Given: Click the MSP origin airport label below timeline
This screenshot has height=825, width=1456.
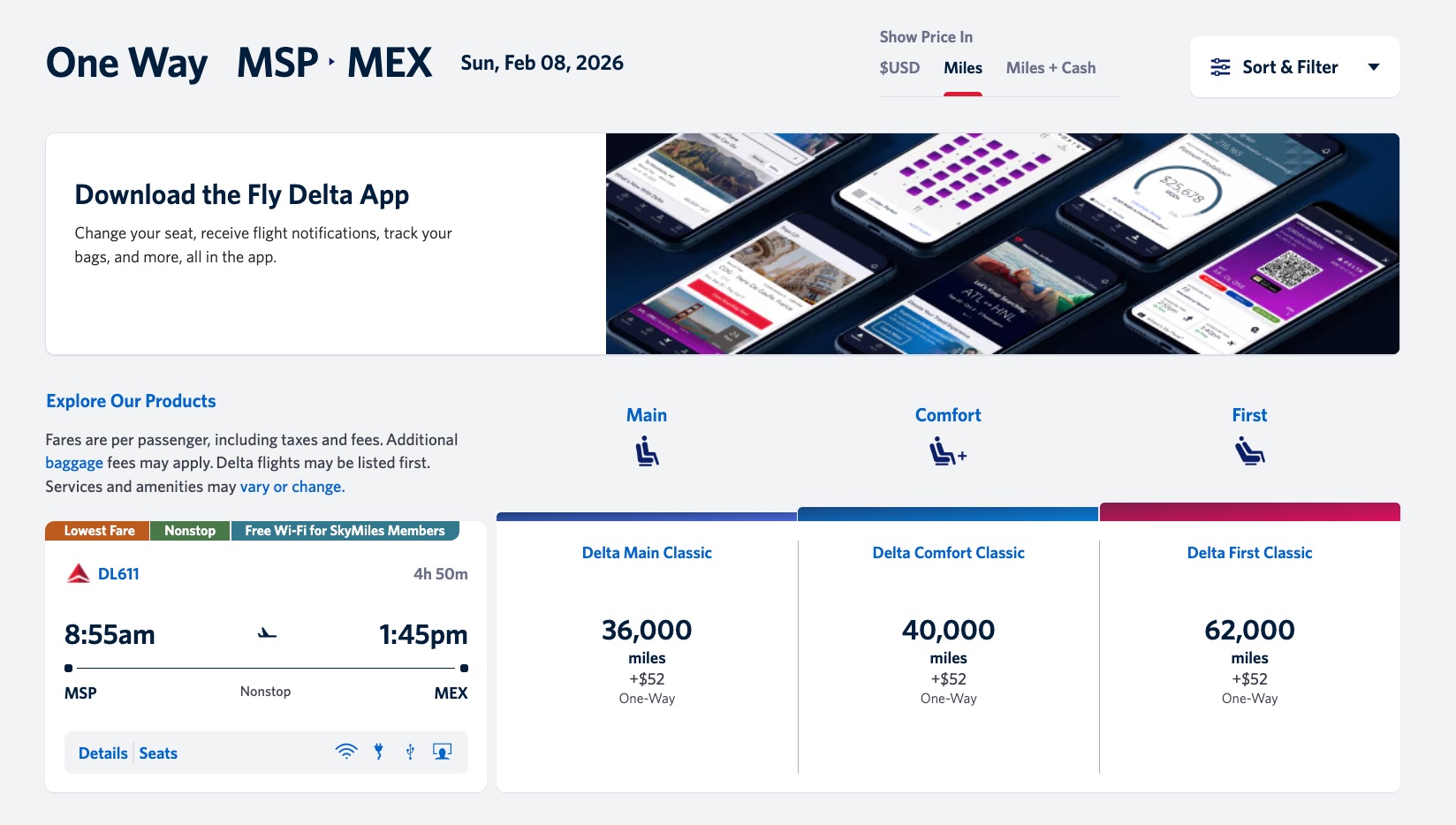Looking at the screenshot, I should (x=80, y=693).
